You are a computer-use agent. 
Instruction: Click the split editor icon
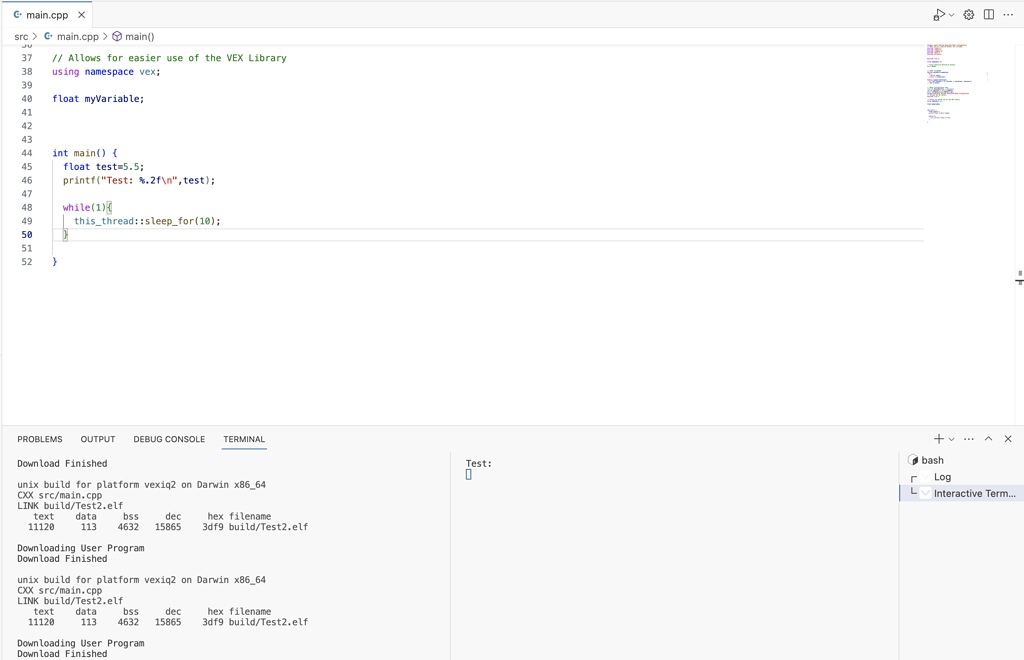click(x=989, y=14)
